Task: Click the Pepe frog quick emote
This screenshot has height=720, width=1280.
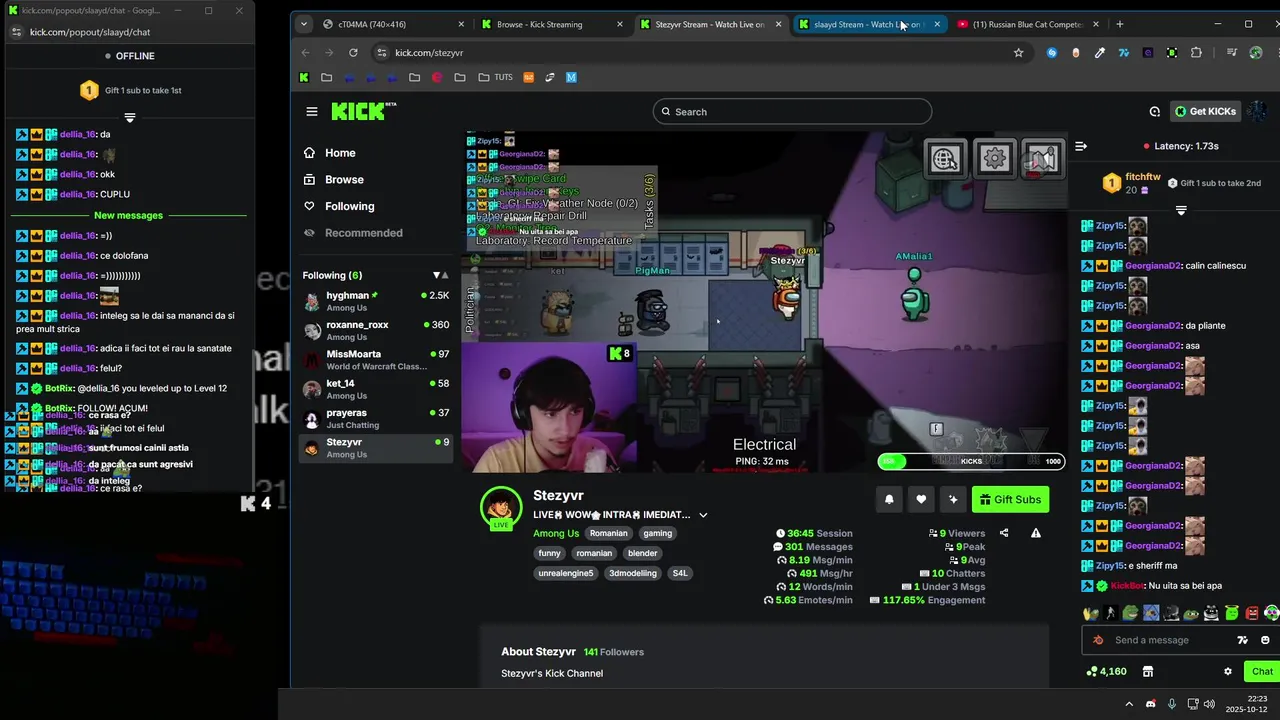Action: (x=1130, y=613)
